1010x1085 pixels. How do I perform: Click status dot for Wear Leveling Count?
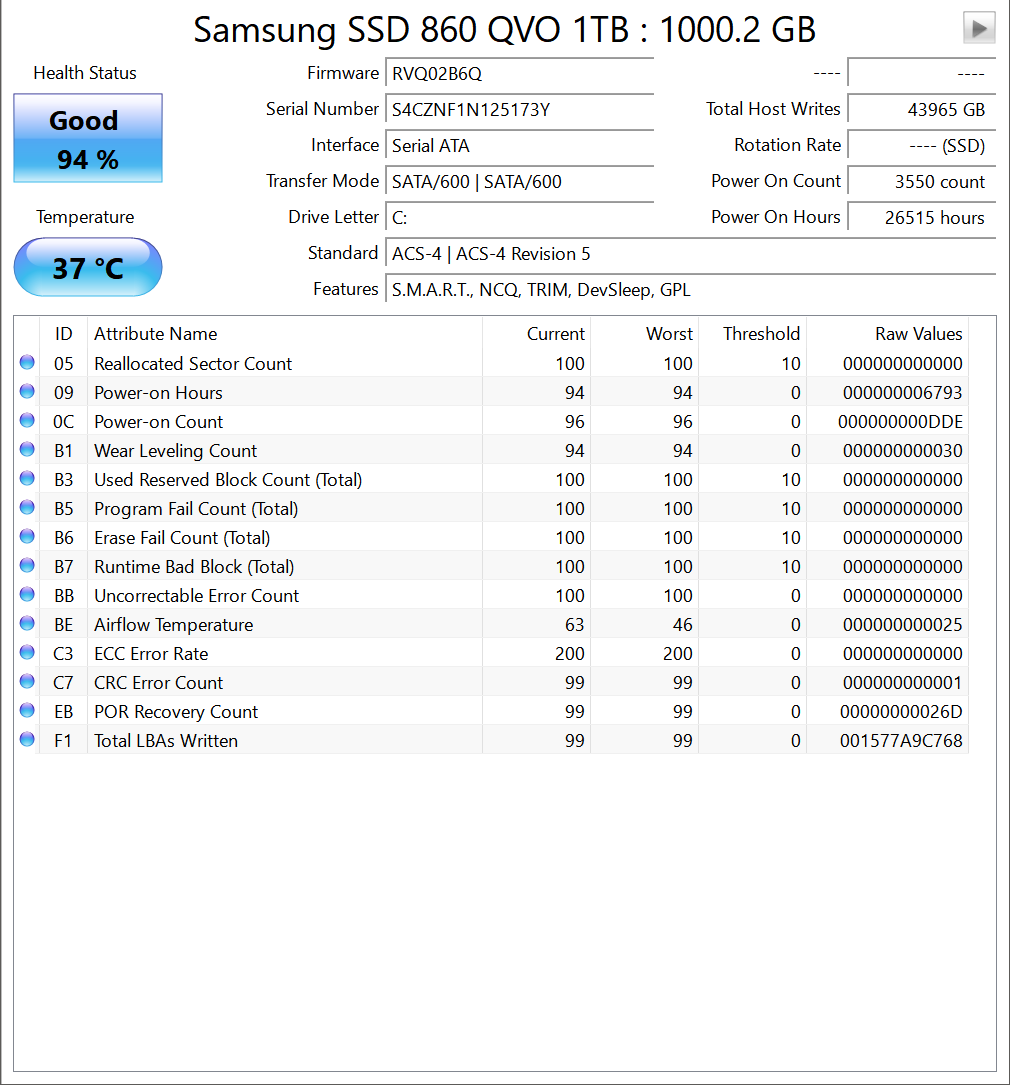pos(27,450)
